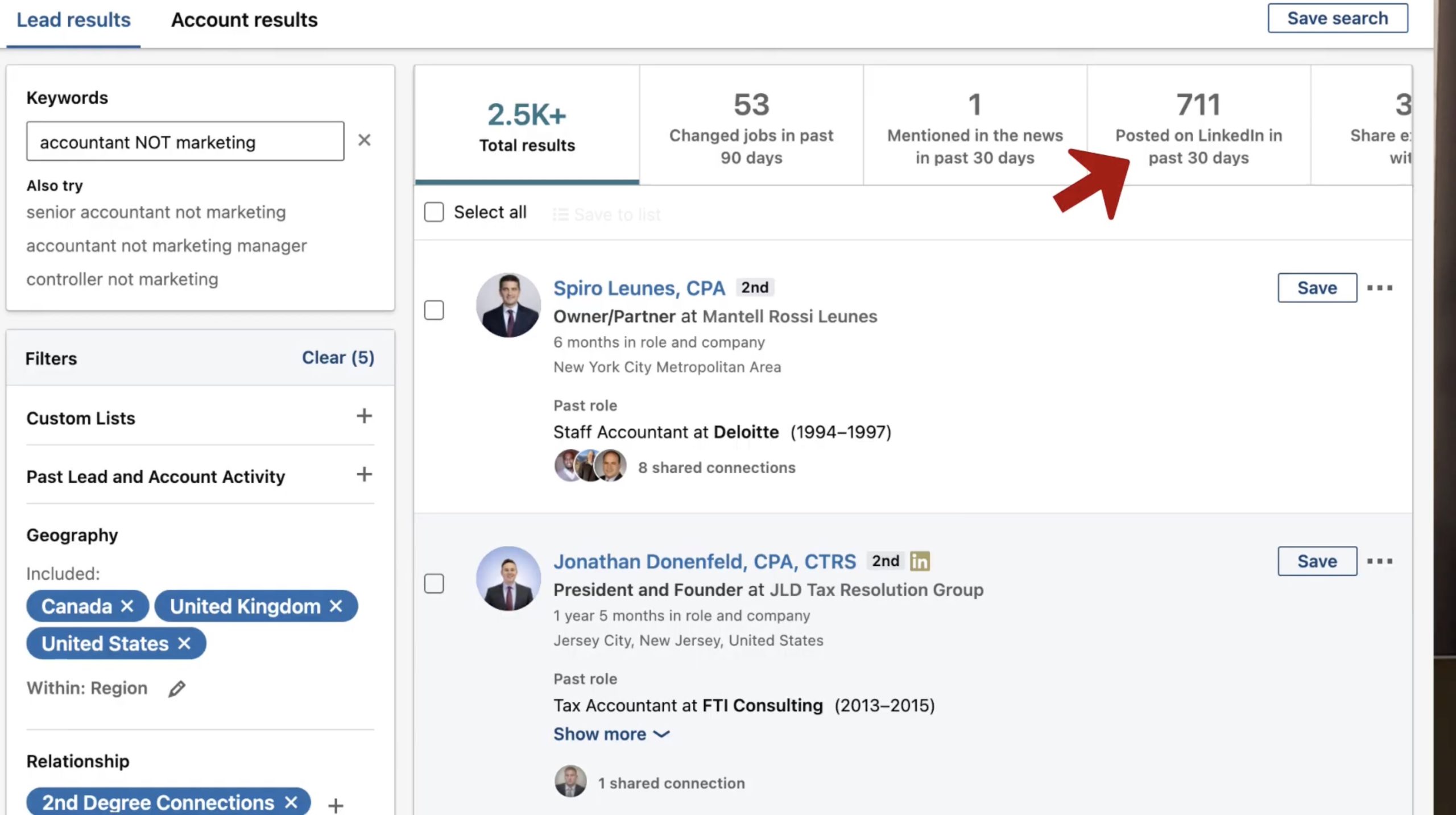Open more options for Jonathan Donenfeld

tap(1380, 561)
